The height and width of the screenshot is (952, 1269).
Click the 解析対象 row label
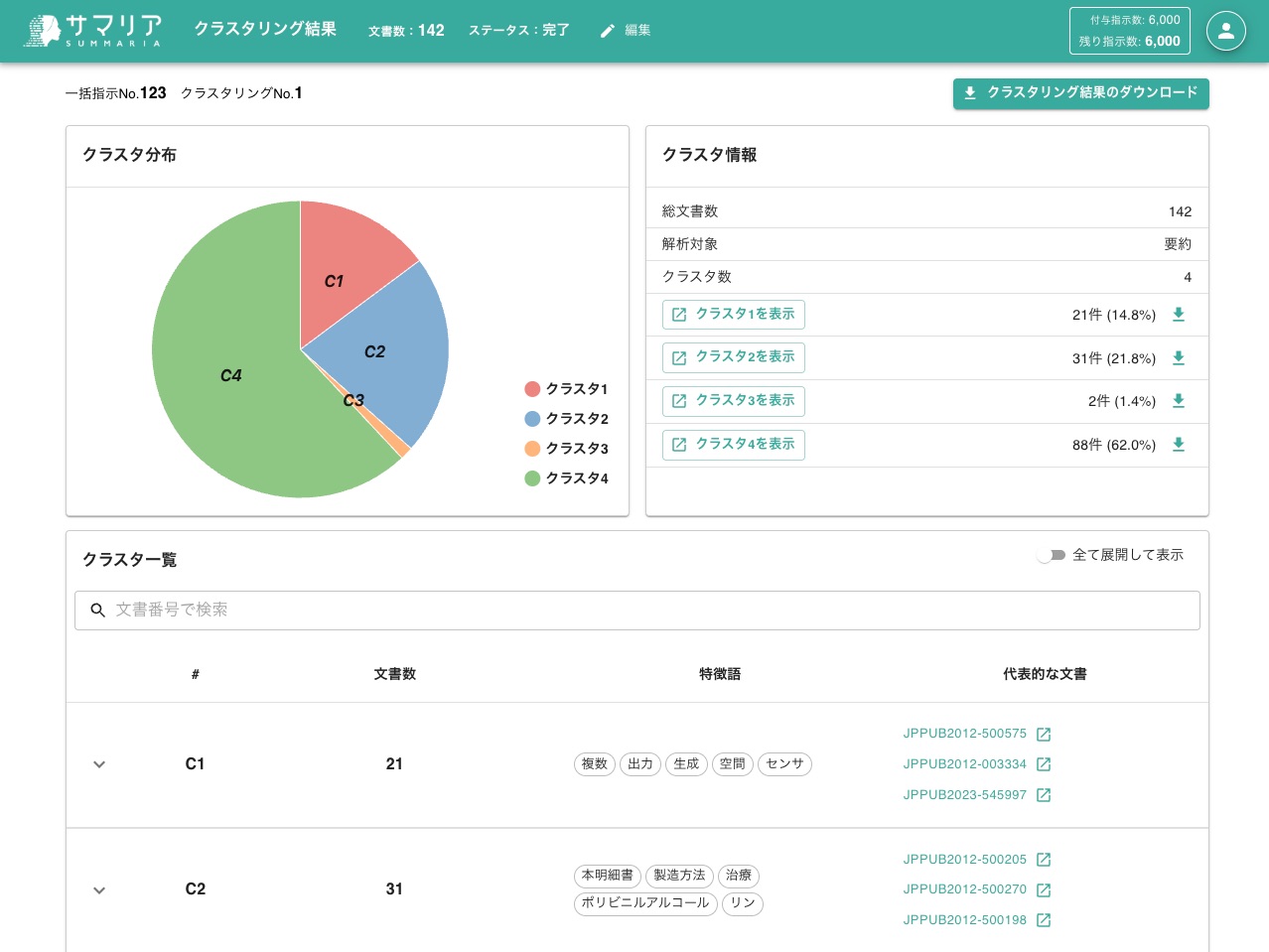pyautogui.click(x=690, y=244)
